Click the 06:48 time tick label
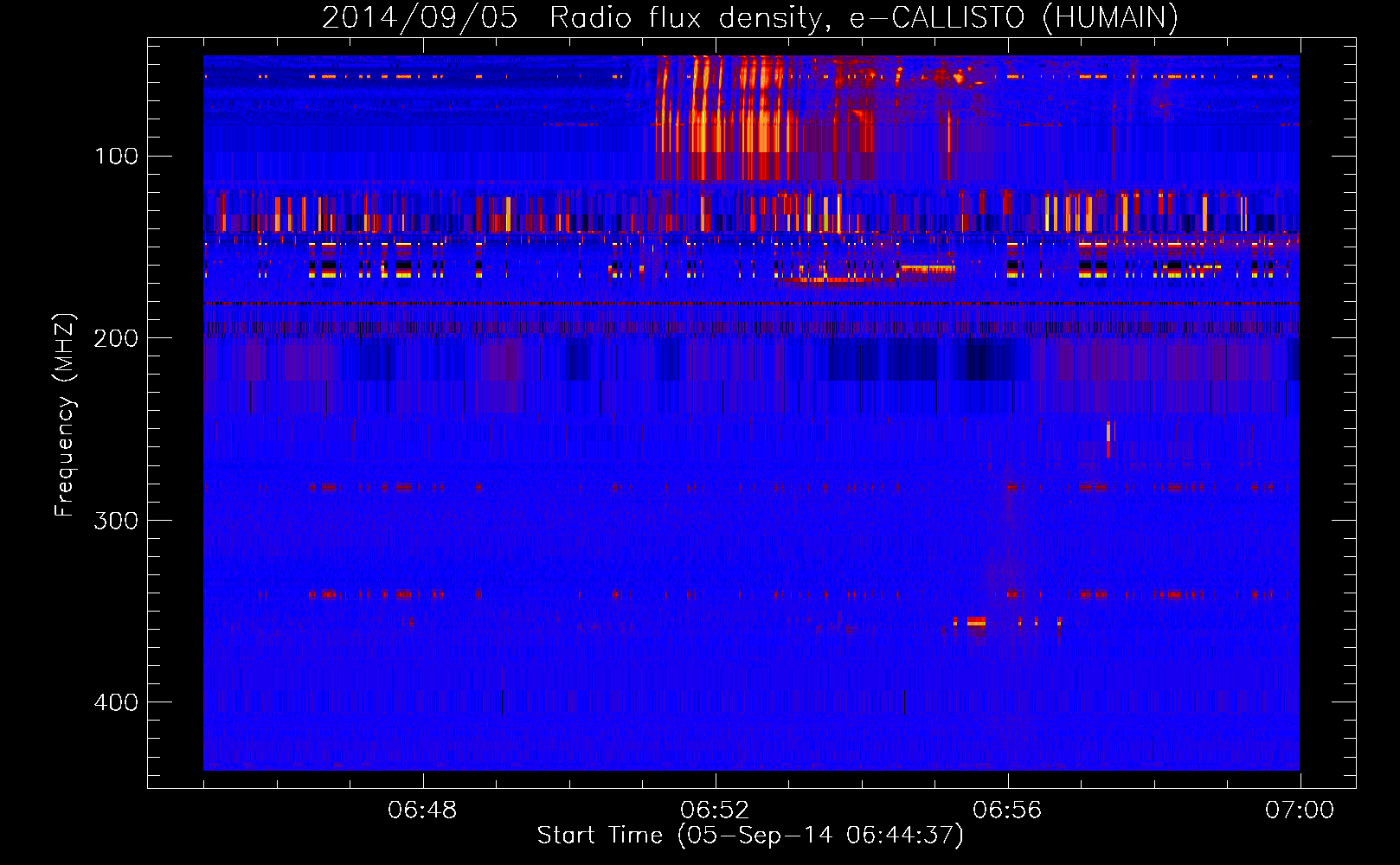The height and width of the screenshot is (865, 1400). pos(422,811)
